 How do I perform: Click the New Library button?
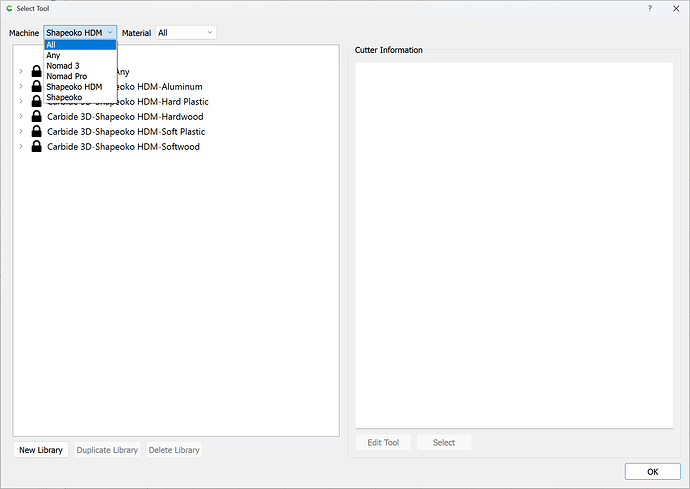pyautogui.click(x=41, y=450)
